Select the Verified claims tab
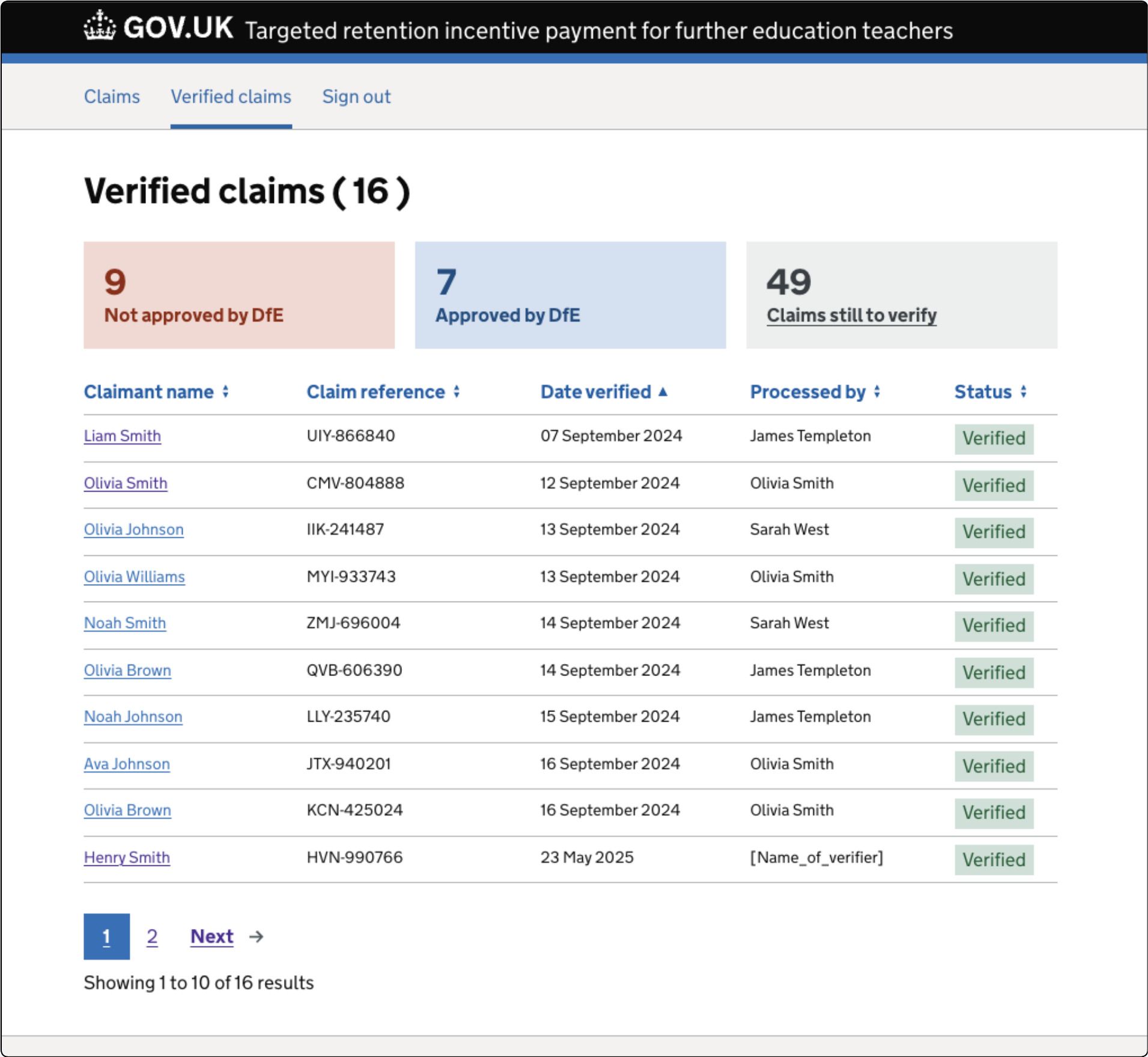 231,96
